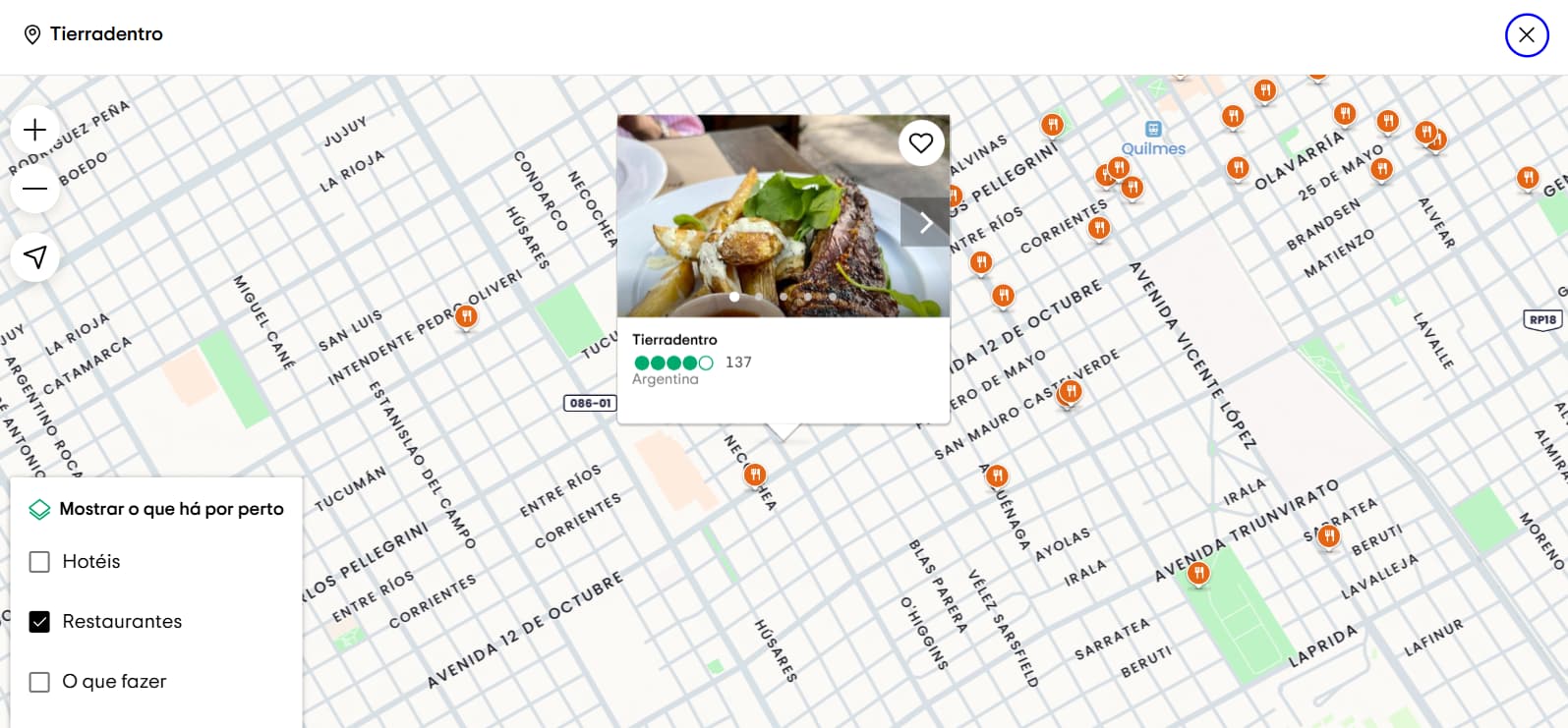Zoom out the map with minus button
Viewport: 1568px width, 728px height.
tap(35, 189)
